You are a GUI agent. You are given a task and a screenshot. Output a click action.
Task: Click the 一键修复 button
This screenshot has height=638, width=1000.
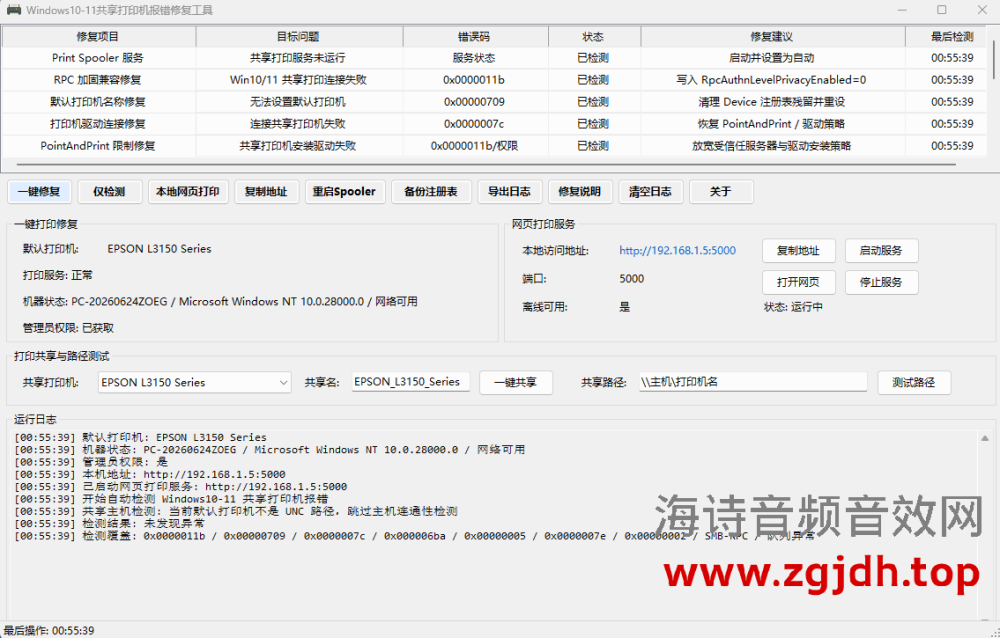point(39,191)
